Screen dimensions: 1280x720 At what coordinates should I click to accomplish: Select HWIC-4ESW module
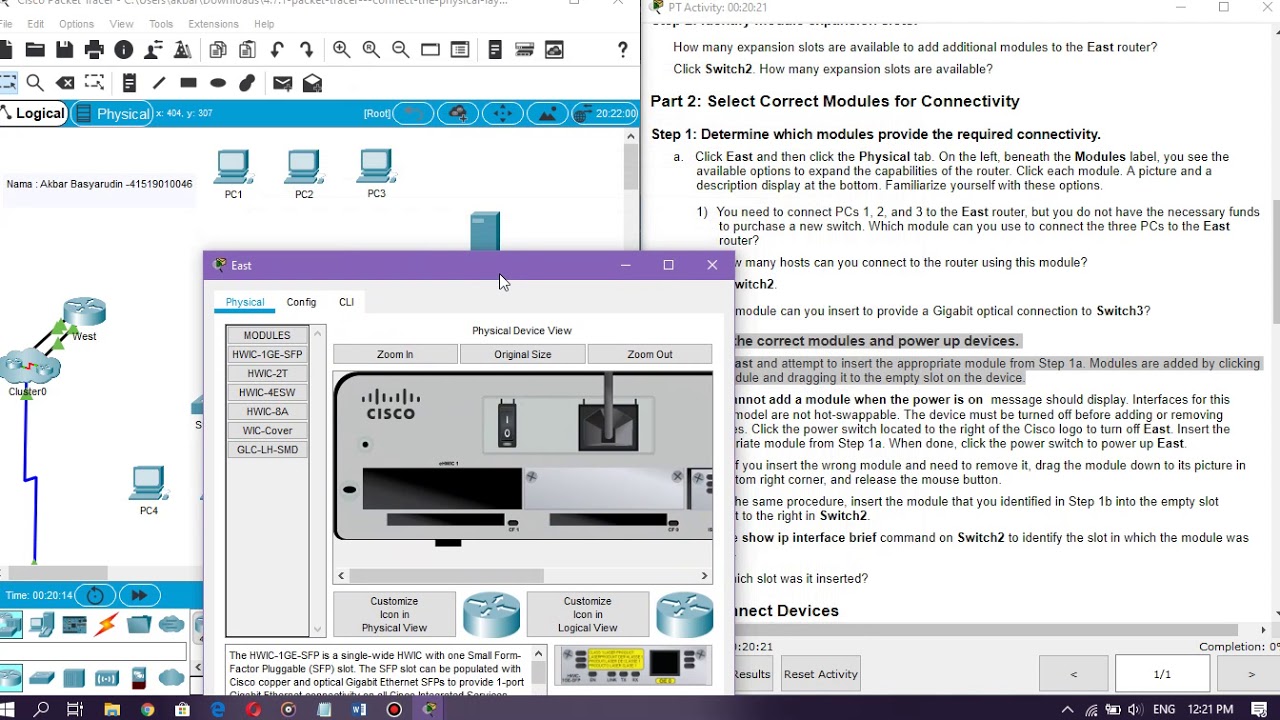point(267,393)
